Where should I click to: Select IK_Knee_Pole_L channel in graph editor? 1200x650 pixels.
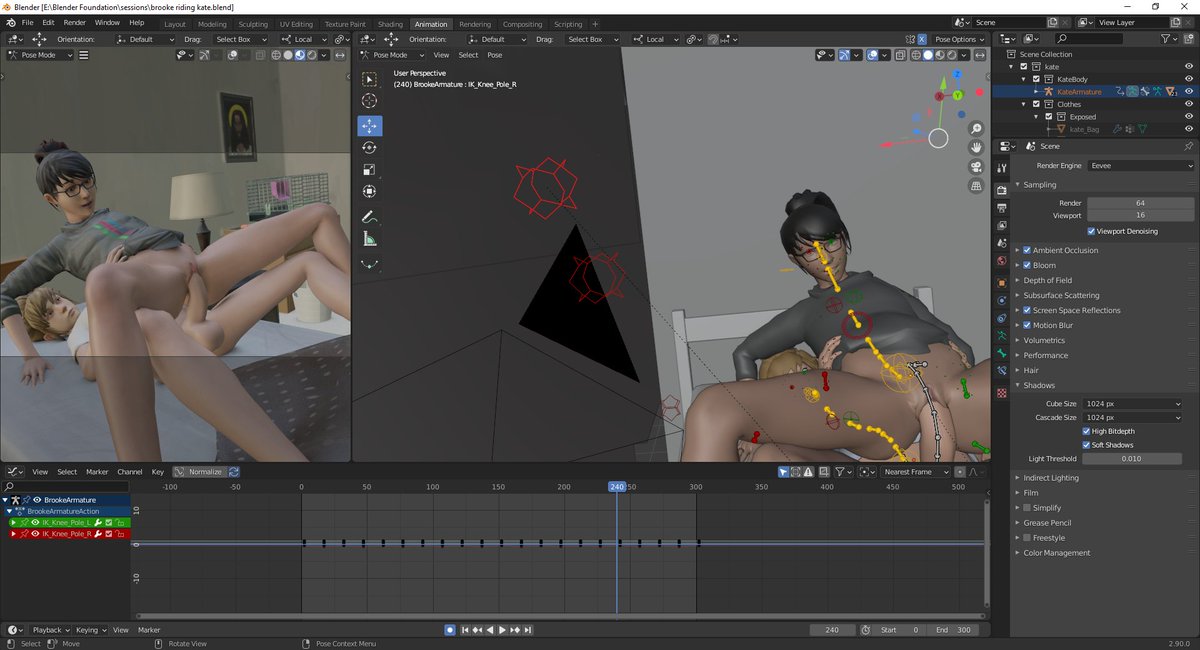(68, 523)
